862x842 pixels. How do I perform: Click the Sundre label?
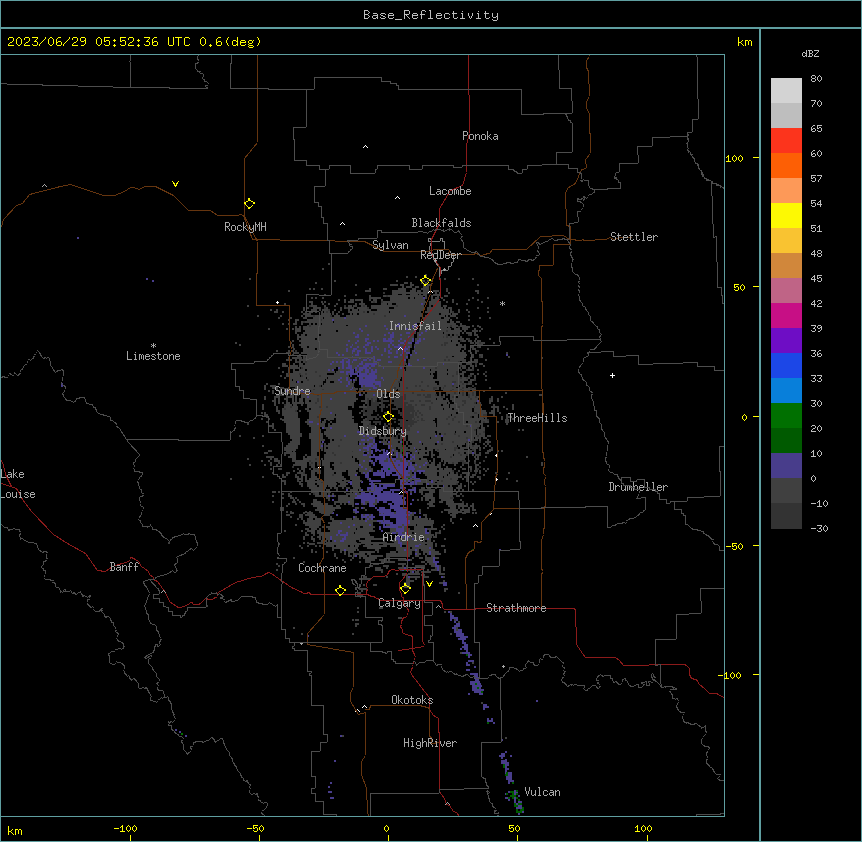tap(292, 391)
